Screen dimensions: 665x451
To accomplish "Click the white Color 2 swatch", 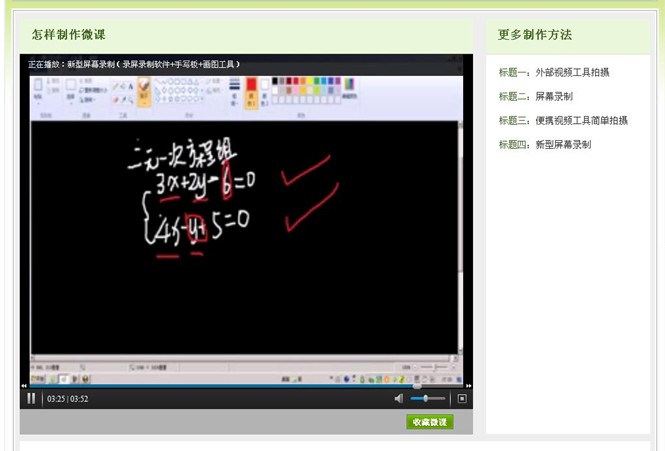I will pyautogui.click(x=266, y=87).
